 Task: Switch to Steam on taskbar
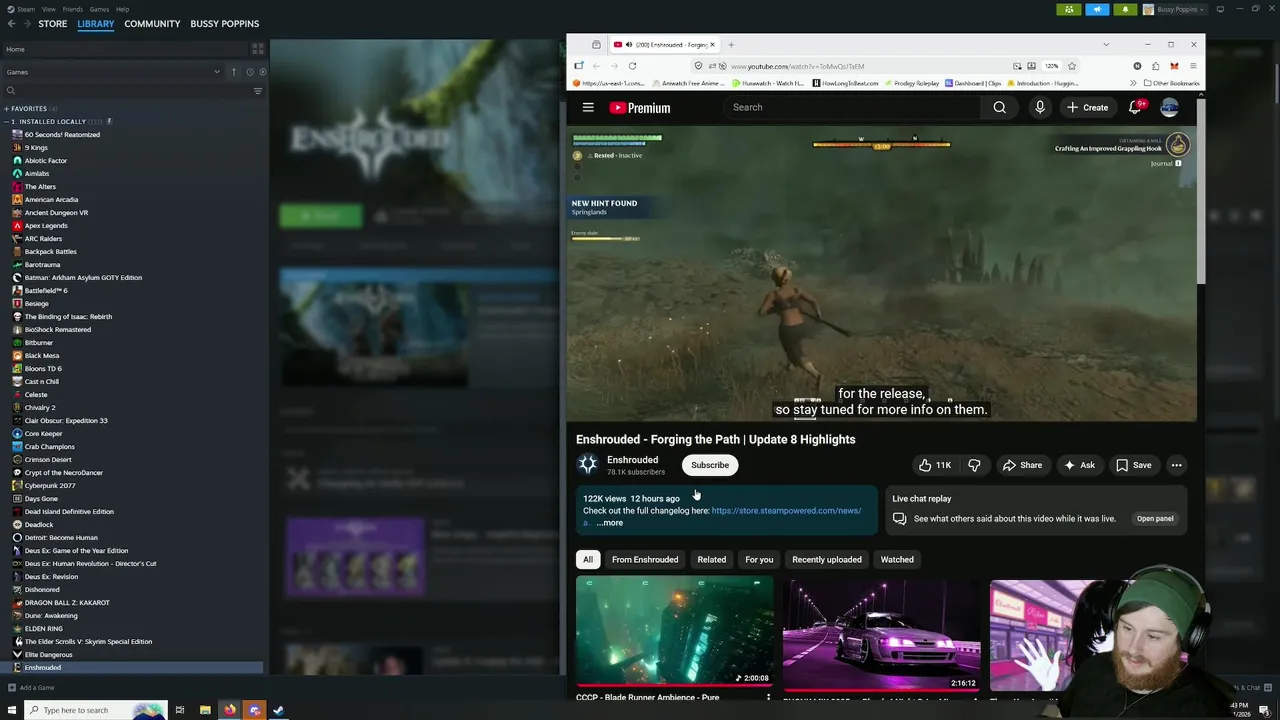(x=278, y=710)
